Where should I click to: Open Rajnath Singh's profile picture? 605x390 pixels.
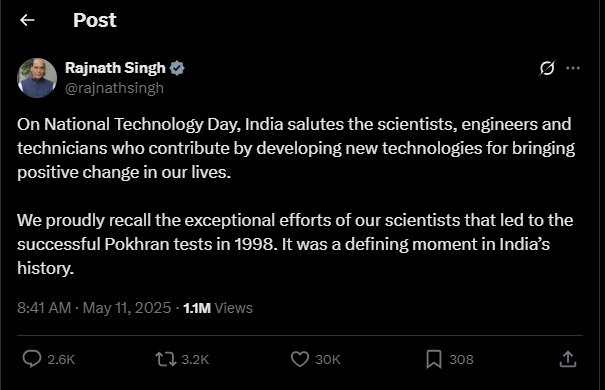tap(37, 78)
